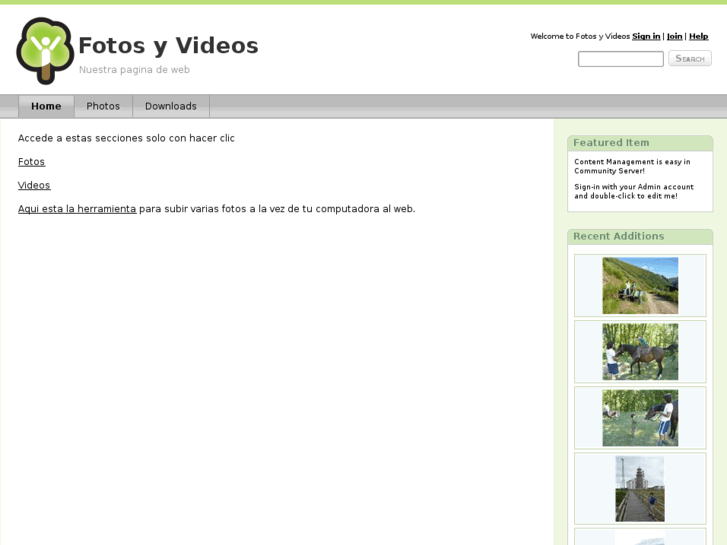Click the Content Management is easy text
The image size is (727, 545).
[632, 166]
